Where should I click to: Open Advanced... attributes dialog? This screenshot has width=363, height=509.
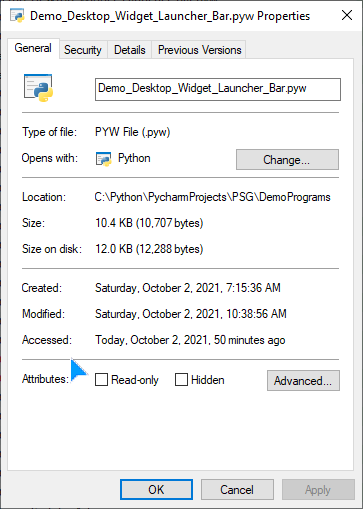point(303,380)
